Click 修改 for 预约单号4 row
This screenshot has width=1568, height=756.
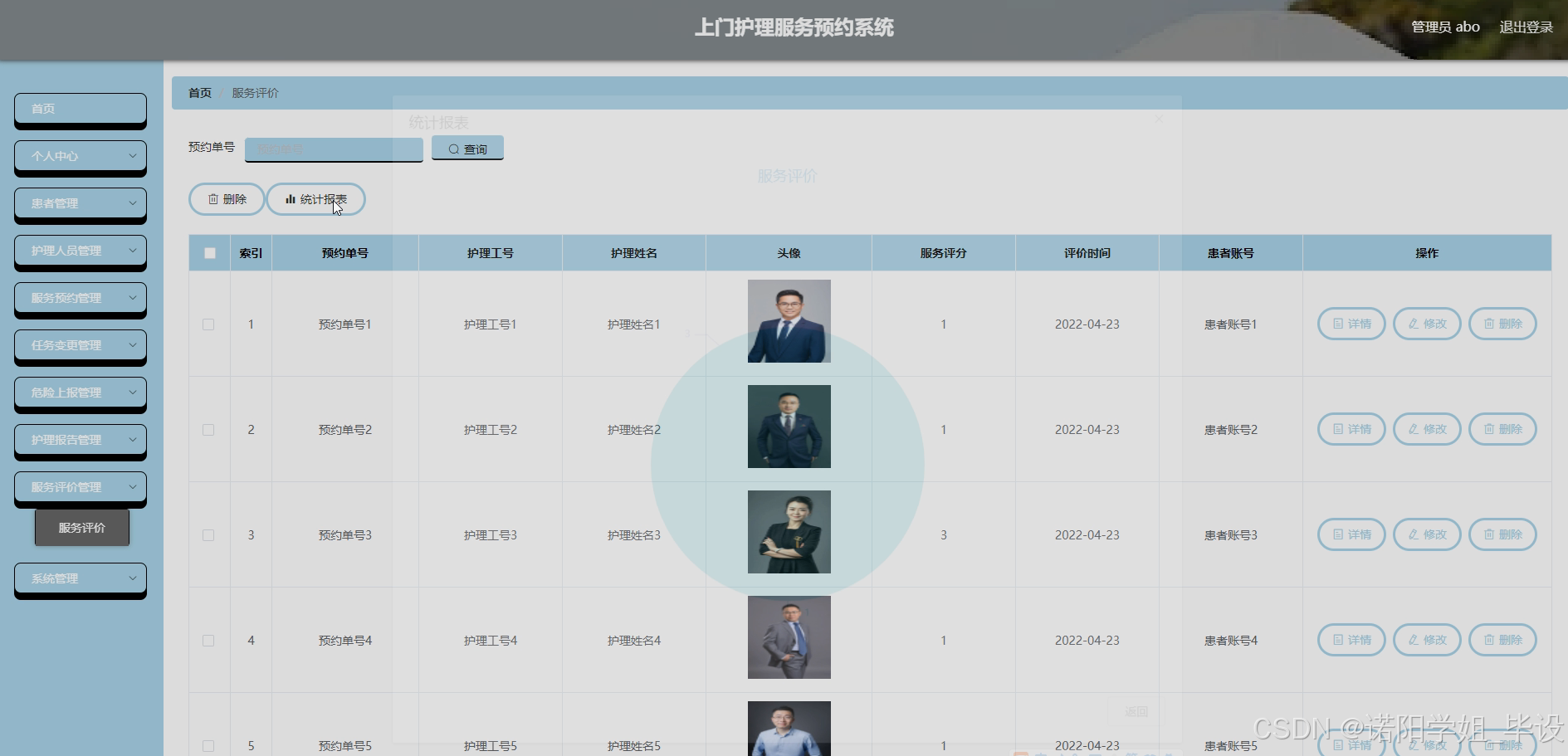click(x=1427, y=640)
